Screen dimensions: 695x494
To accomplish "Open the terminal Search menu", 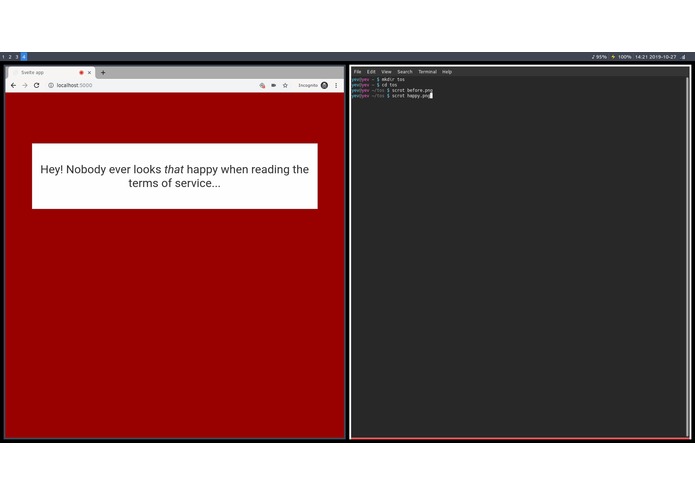I will (x=405, y=72).
